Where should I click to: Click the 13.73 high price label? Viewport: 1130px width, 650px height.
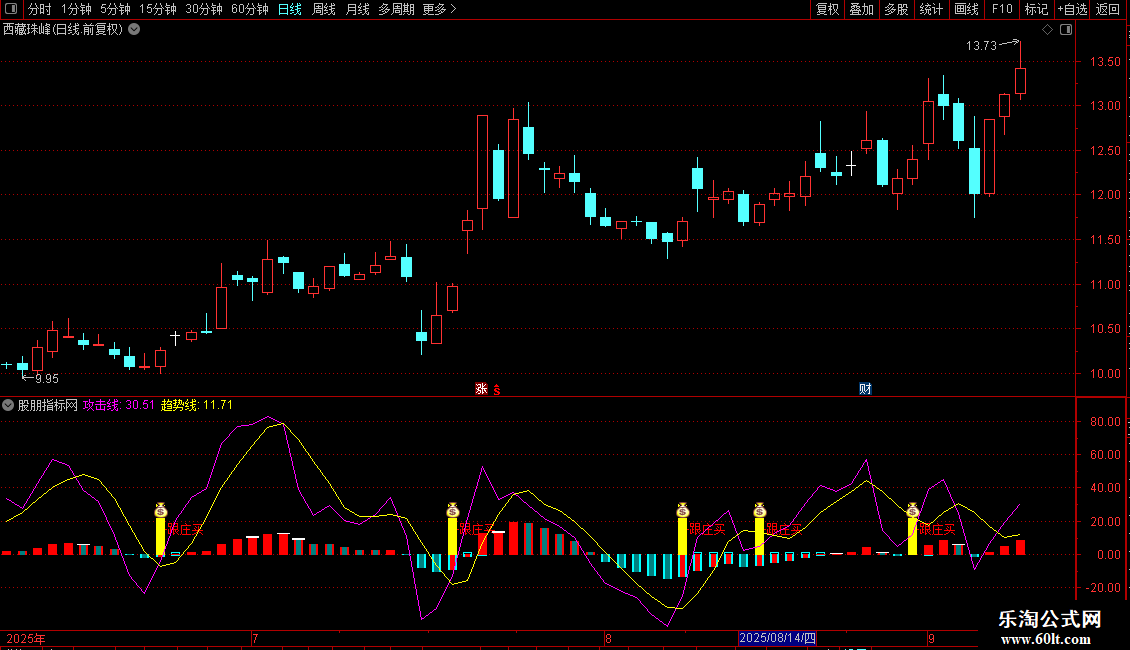tap(981, 45)
